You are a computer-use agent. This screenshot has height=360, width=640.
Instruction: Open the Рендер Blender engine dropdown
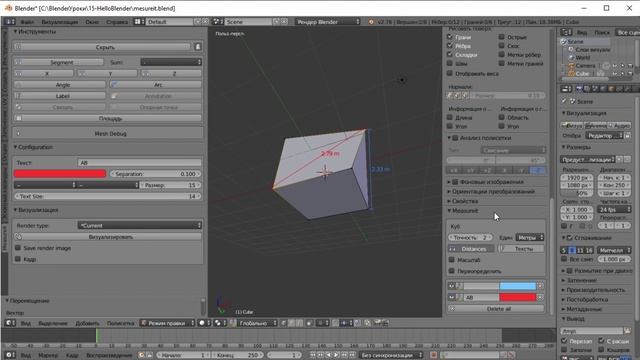tap(328, 22)
